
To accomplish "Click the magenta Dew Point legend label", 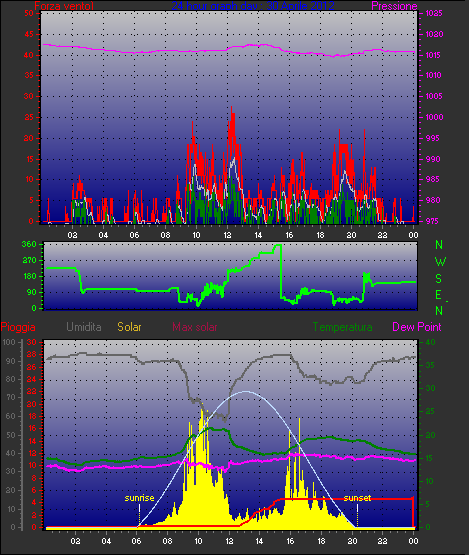I will [x=417, y=327].
